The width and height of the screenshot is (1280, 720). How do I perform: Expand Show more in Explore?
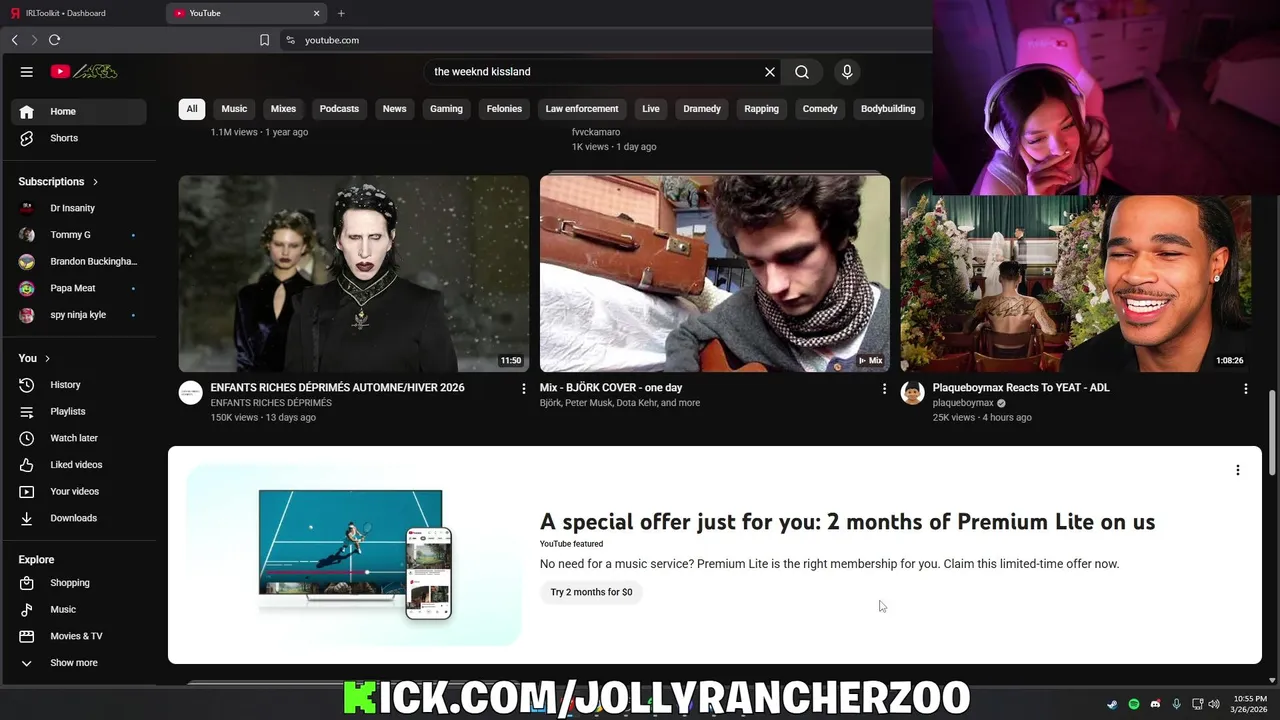(79, 663)
